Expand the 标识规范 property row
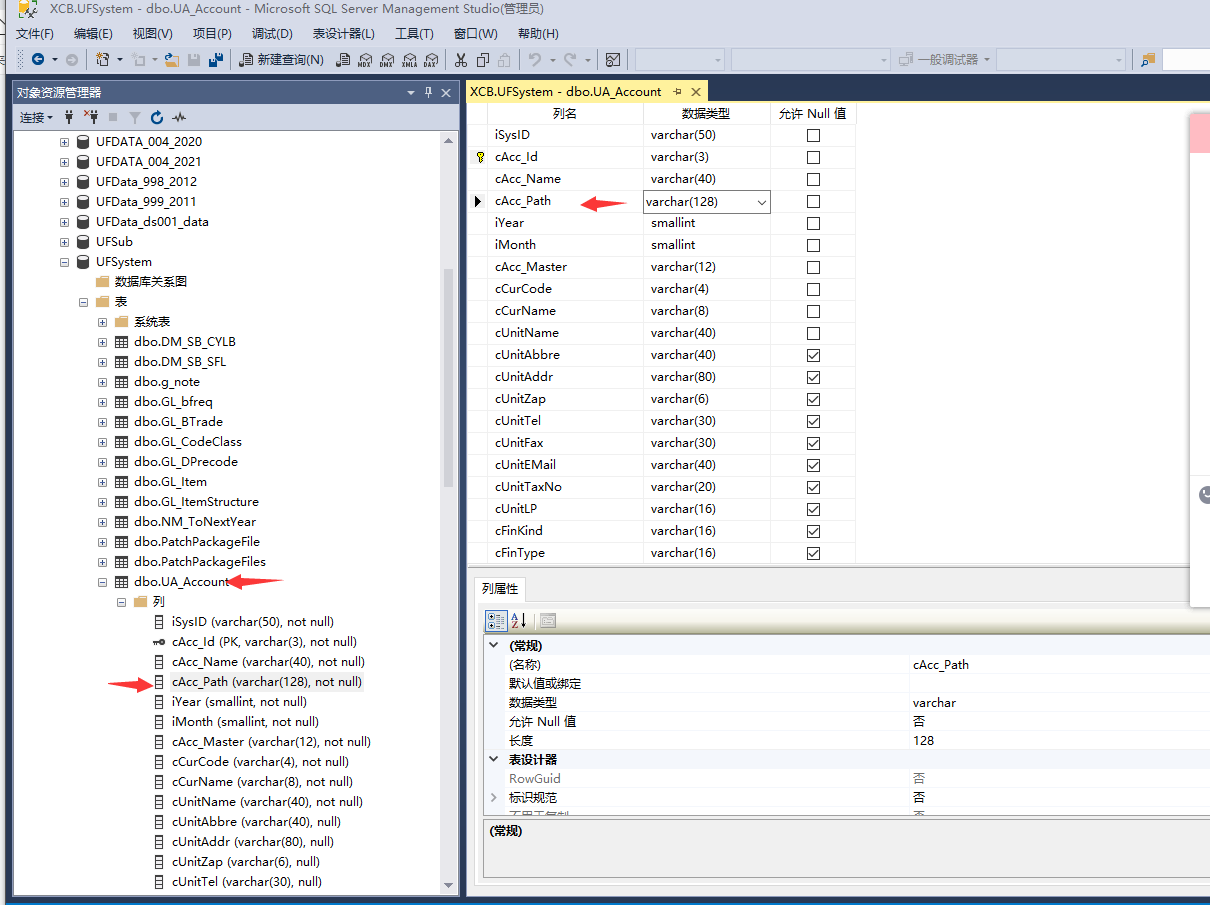 (x=494, y=798)
